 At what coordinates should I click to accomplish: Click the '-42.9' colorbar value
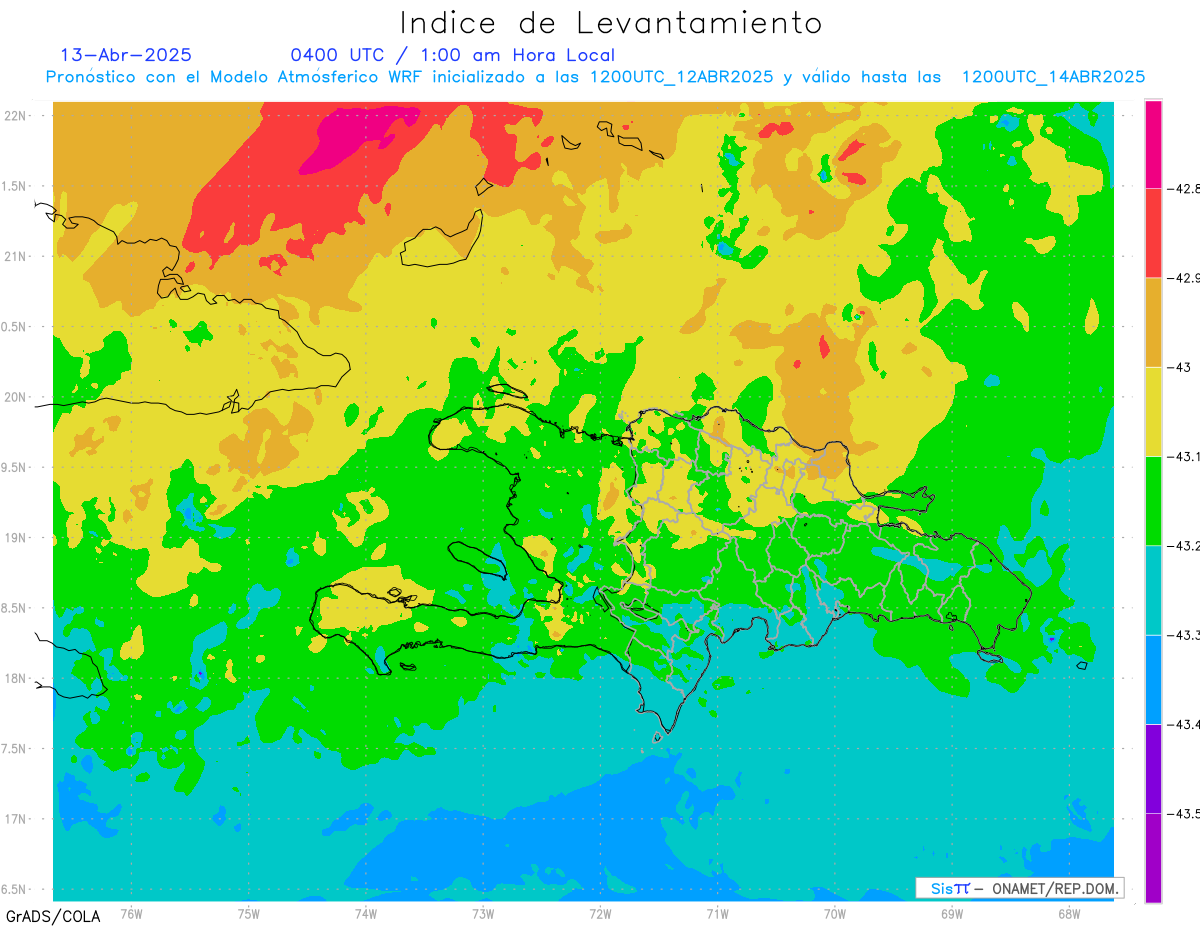[x=1186, y=277]
